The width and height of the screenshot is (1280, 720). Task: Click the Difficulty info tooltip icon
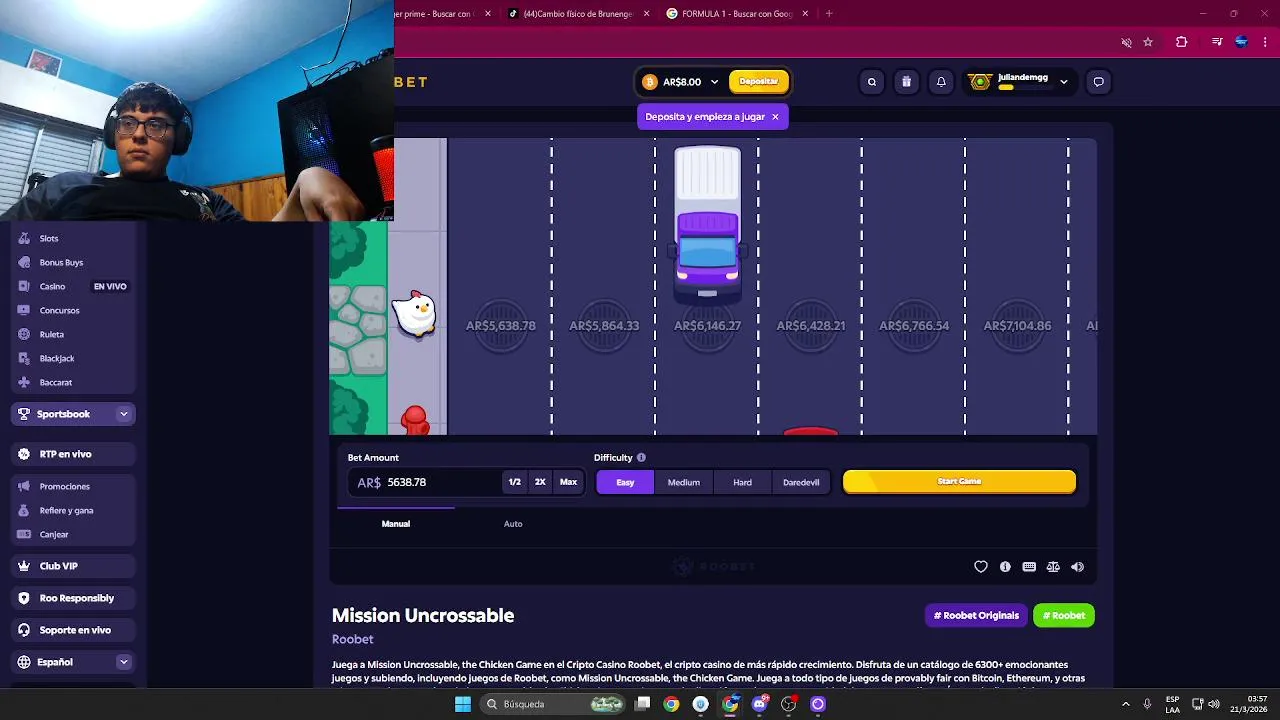pos(641,458)
